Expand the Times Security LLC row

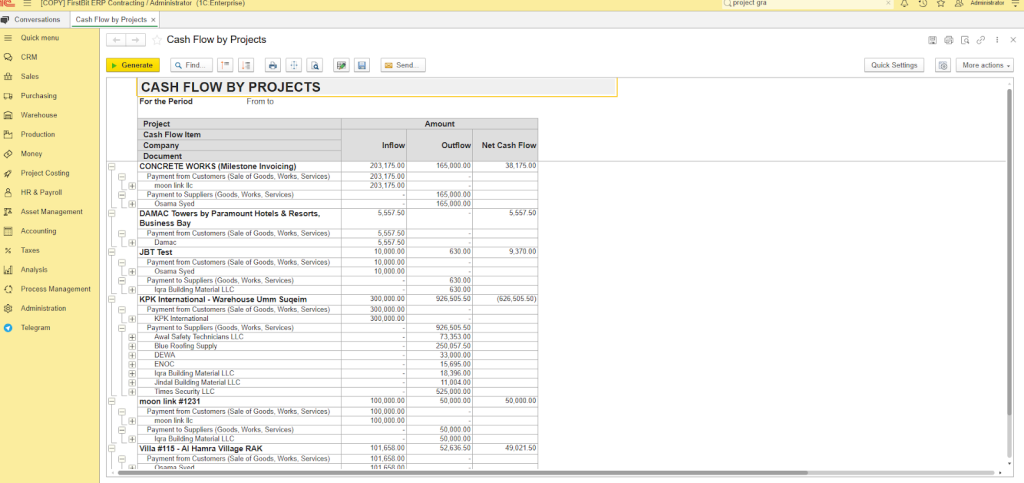[x=132, y=392]
